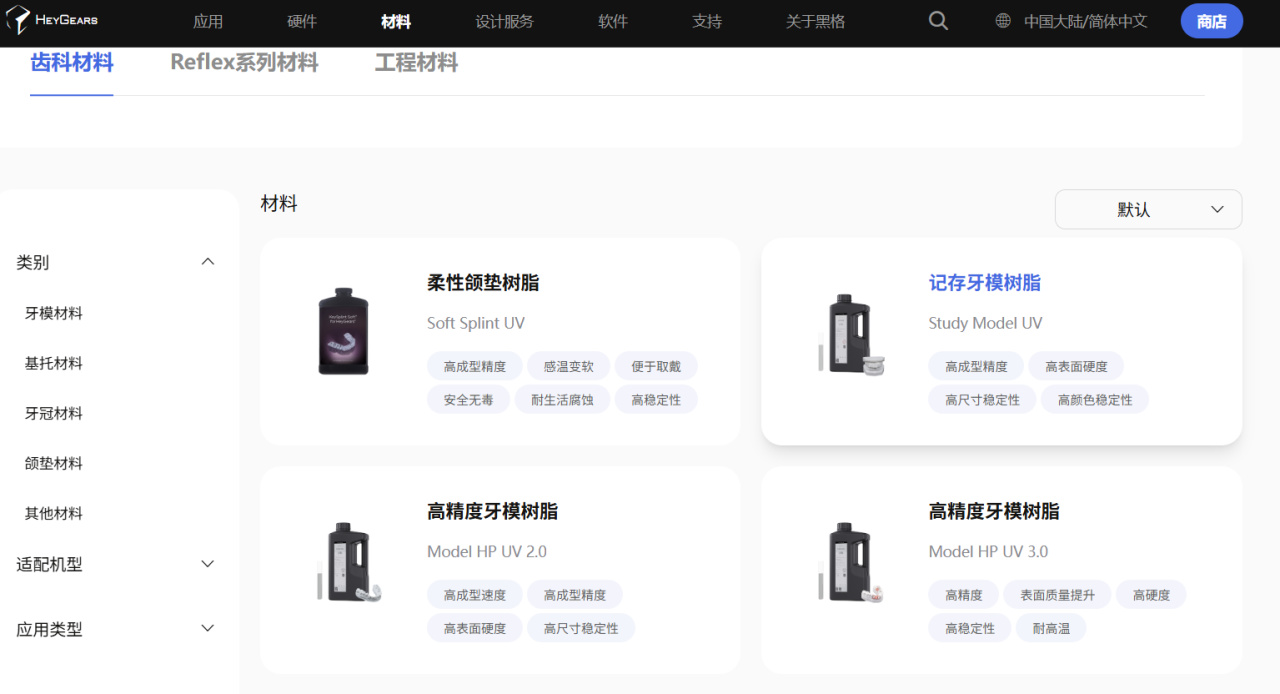Open the 应用 menu
Image resolution: width=1280 pixels, height=694 pixels.
coord(208,21)
